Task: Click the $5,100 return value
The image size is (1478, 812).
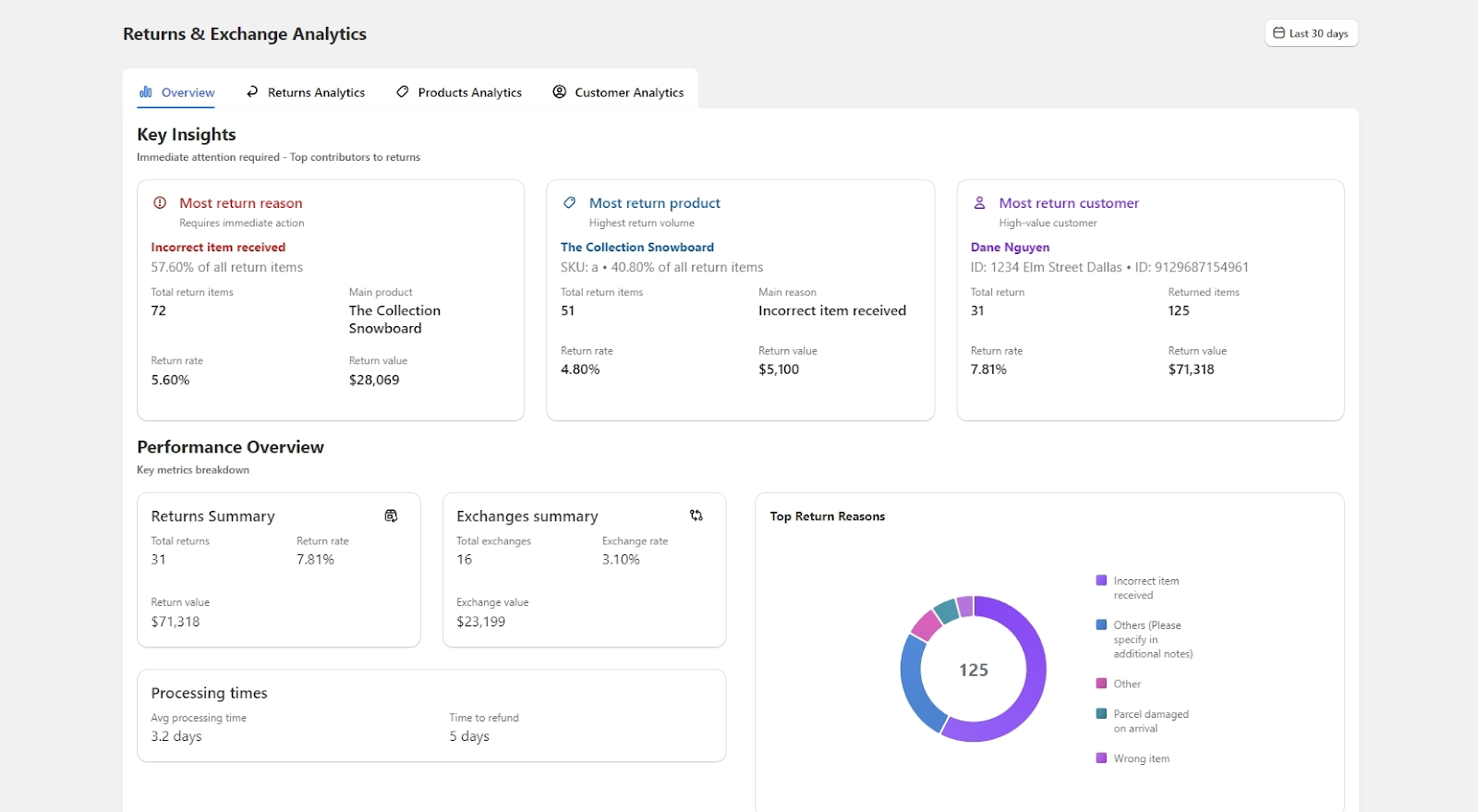Action: click(779, 370)
